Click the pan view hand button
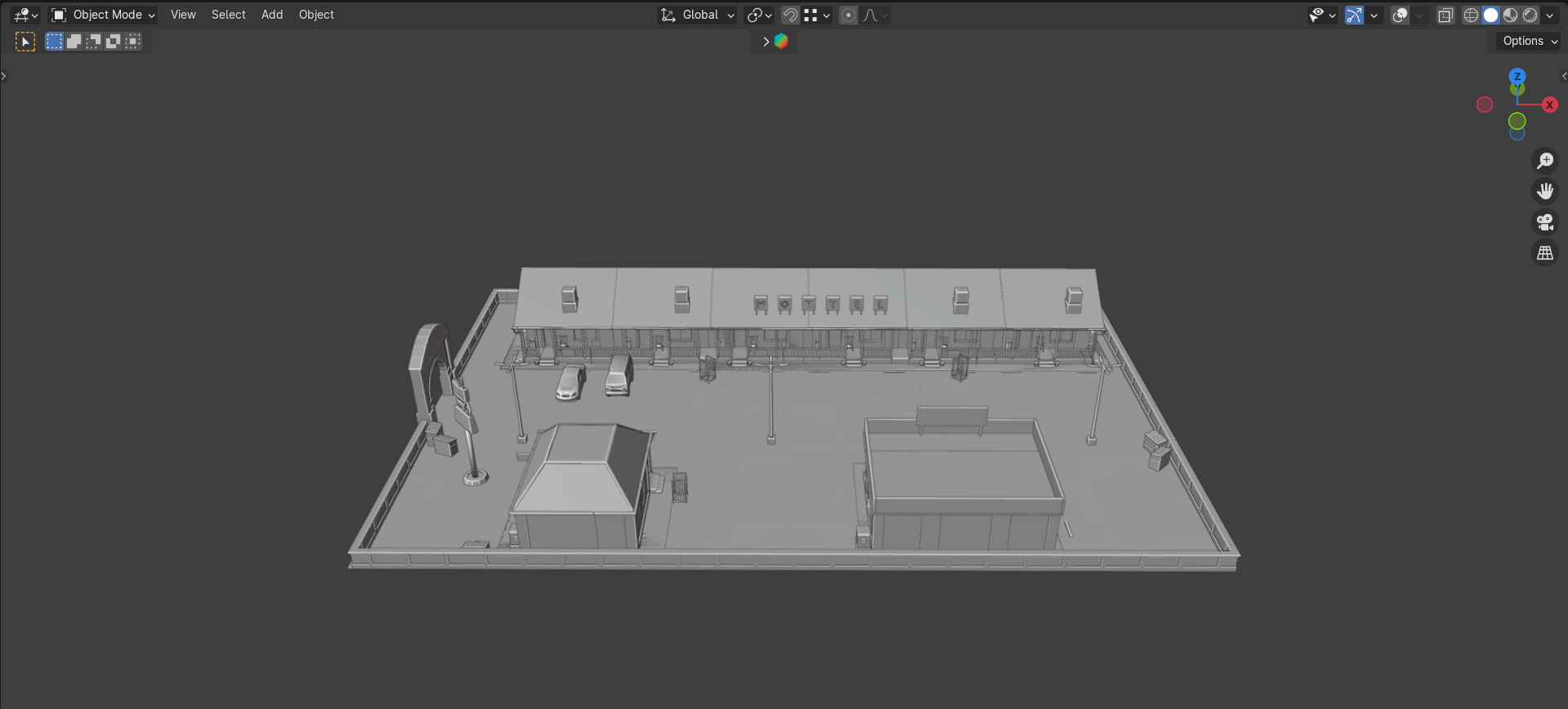 click(x=1545, y=191)
